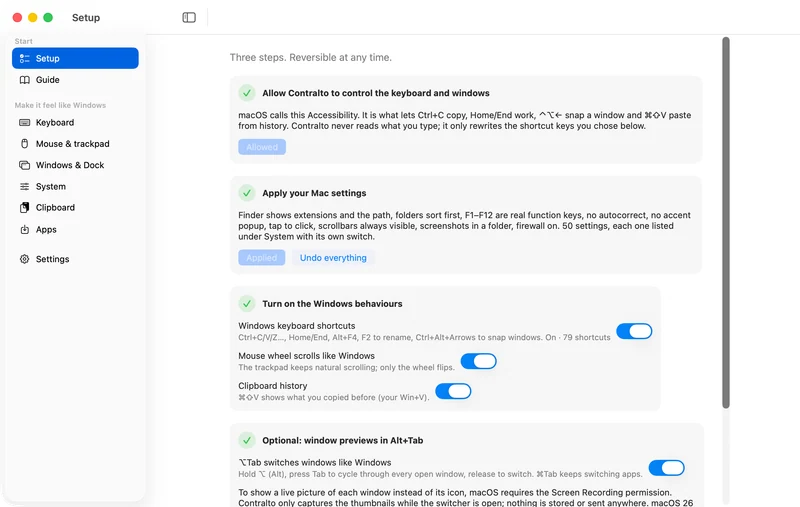Click 'Turn on the Windows behaviours' heading
800x507 pixels.
click(332, 303)
